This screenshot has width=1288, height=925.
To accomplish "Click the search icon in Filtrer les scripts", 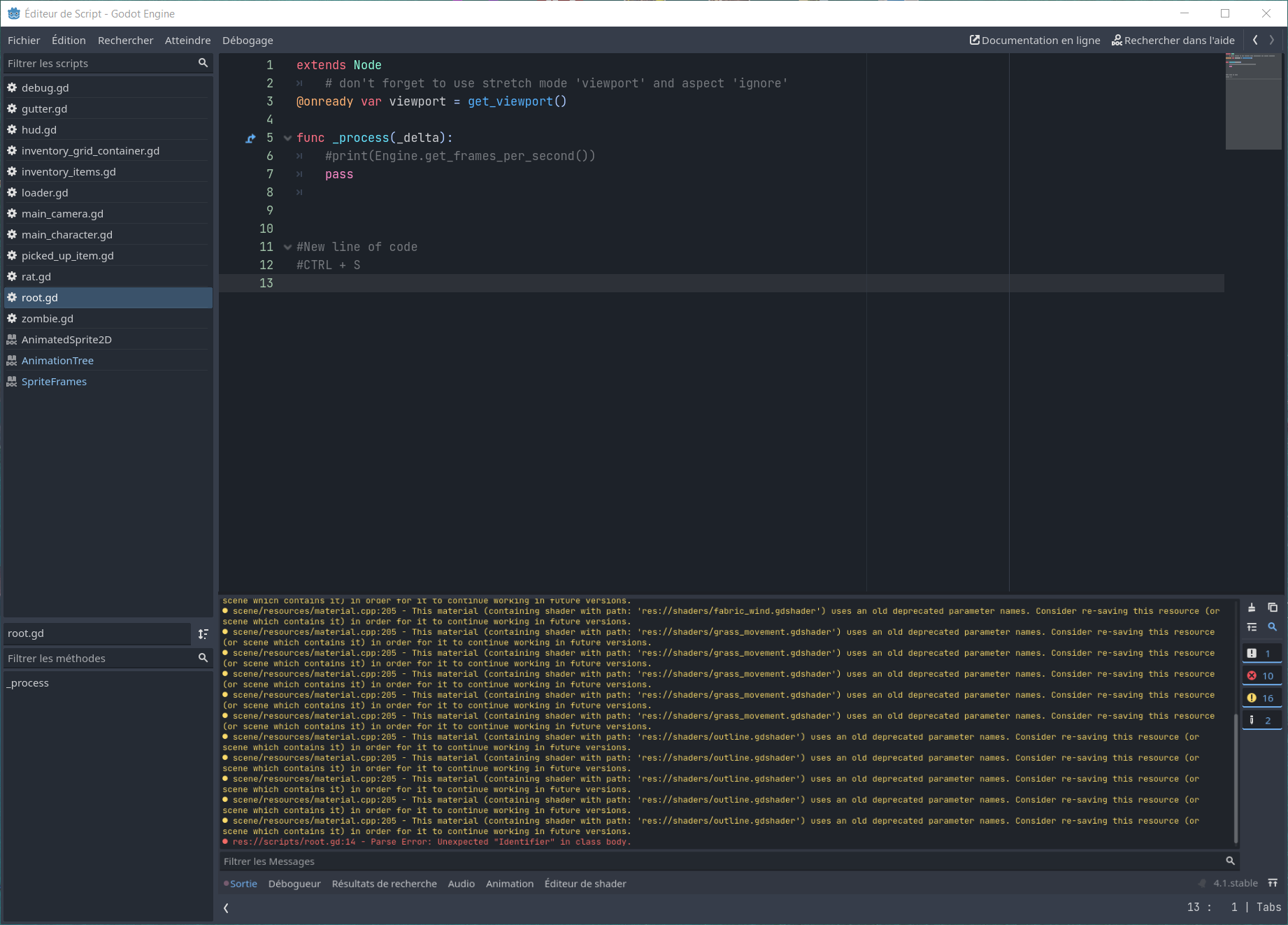I will point(202,63).
